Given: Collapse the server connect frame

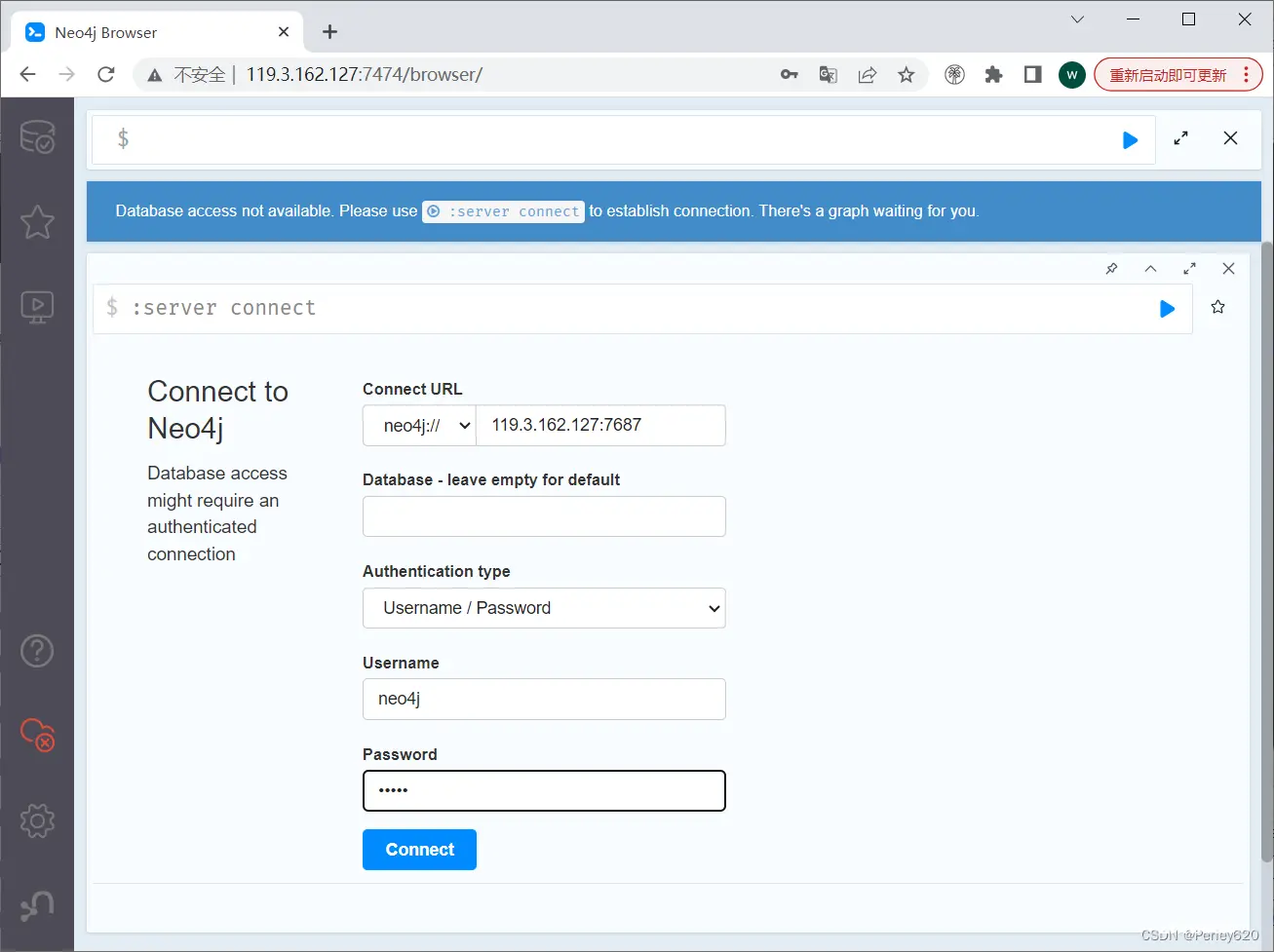Looking at the screenshot, I should (1150, 269).
